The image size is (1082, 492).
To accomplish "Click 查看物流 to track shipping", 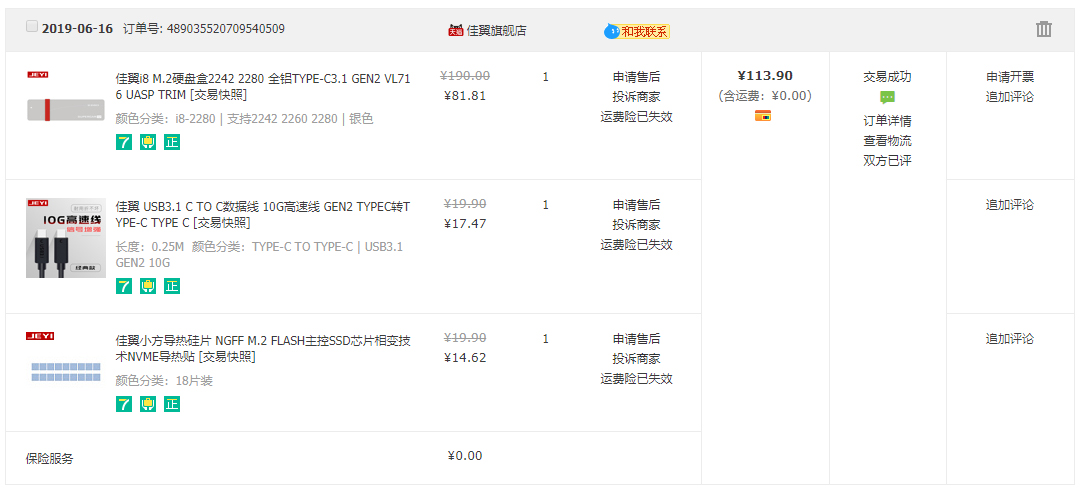I will (887, 141).
